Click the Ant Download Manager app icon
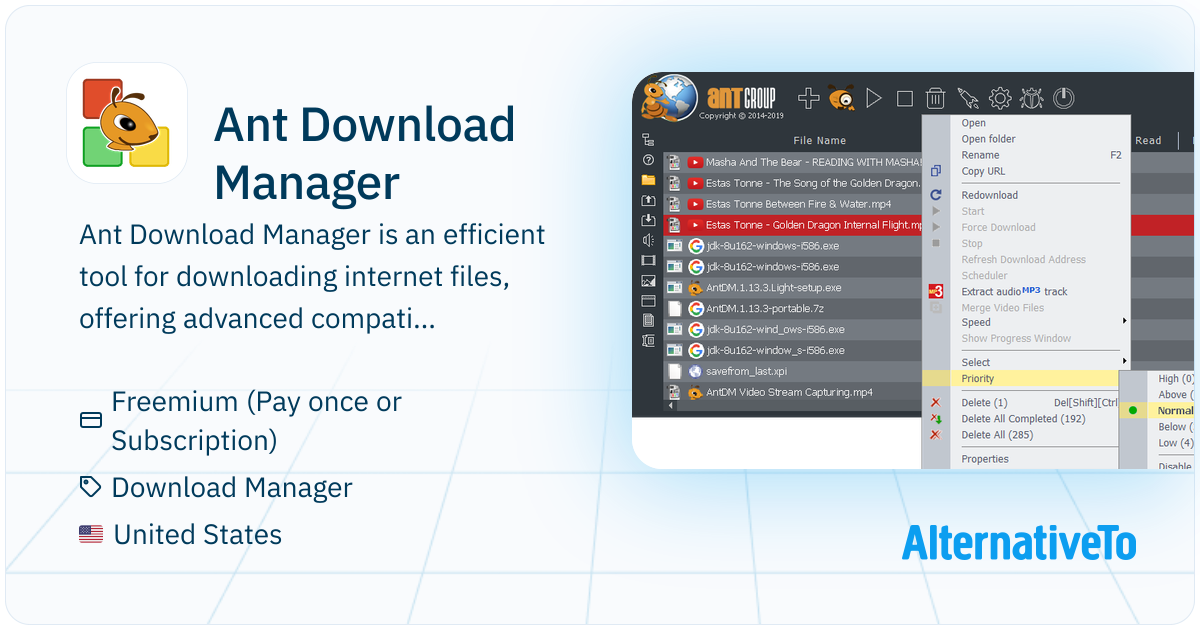The image size is (1200, 630). 127,122
